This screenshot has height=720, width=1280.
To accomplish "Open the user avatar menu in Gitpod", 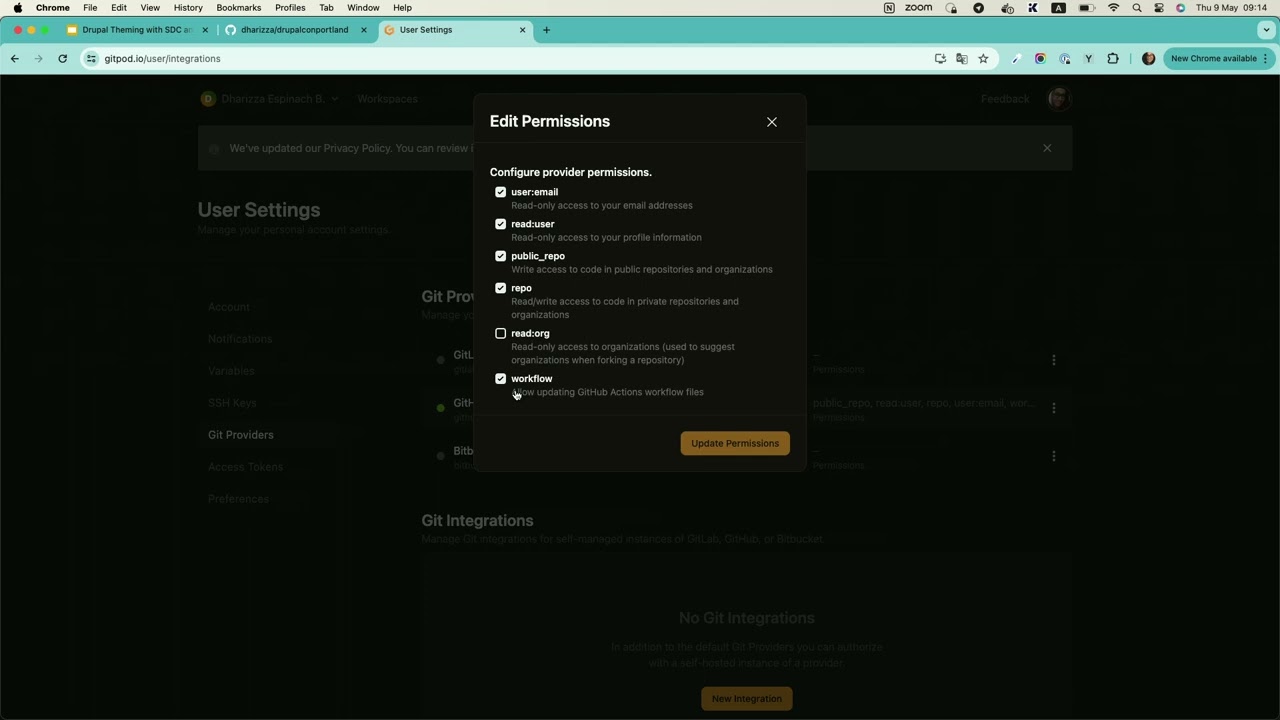I will (x=1059, y=98).
